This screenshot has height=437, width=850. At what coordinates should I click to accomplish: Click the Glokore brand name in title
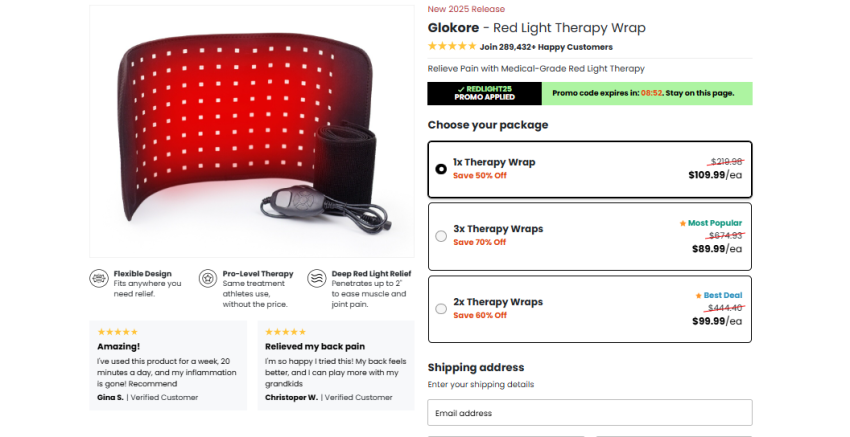[453, 27]
